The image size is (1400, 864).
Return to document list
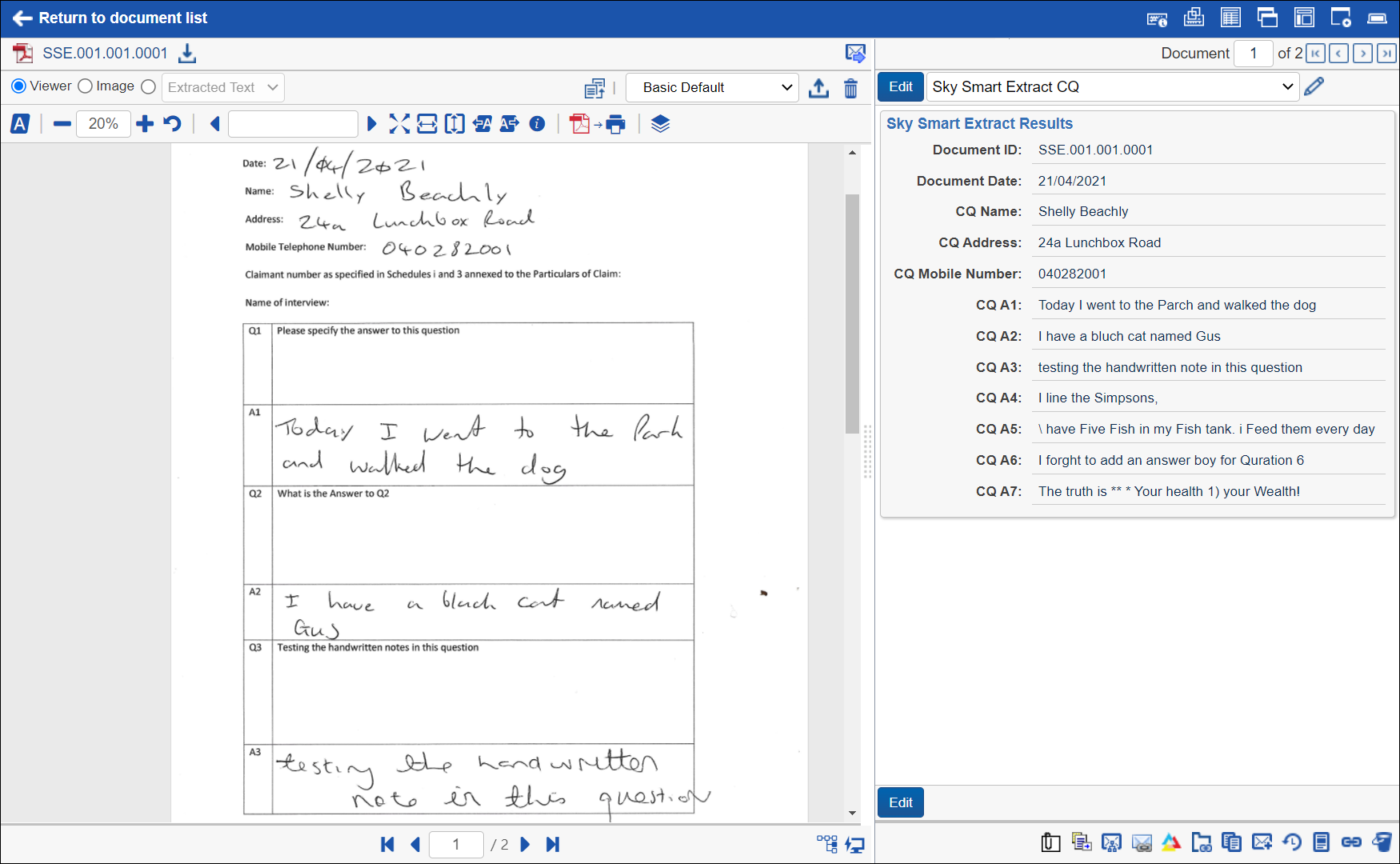click(x=110, y=18)
